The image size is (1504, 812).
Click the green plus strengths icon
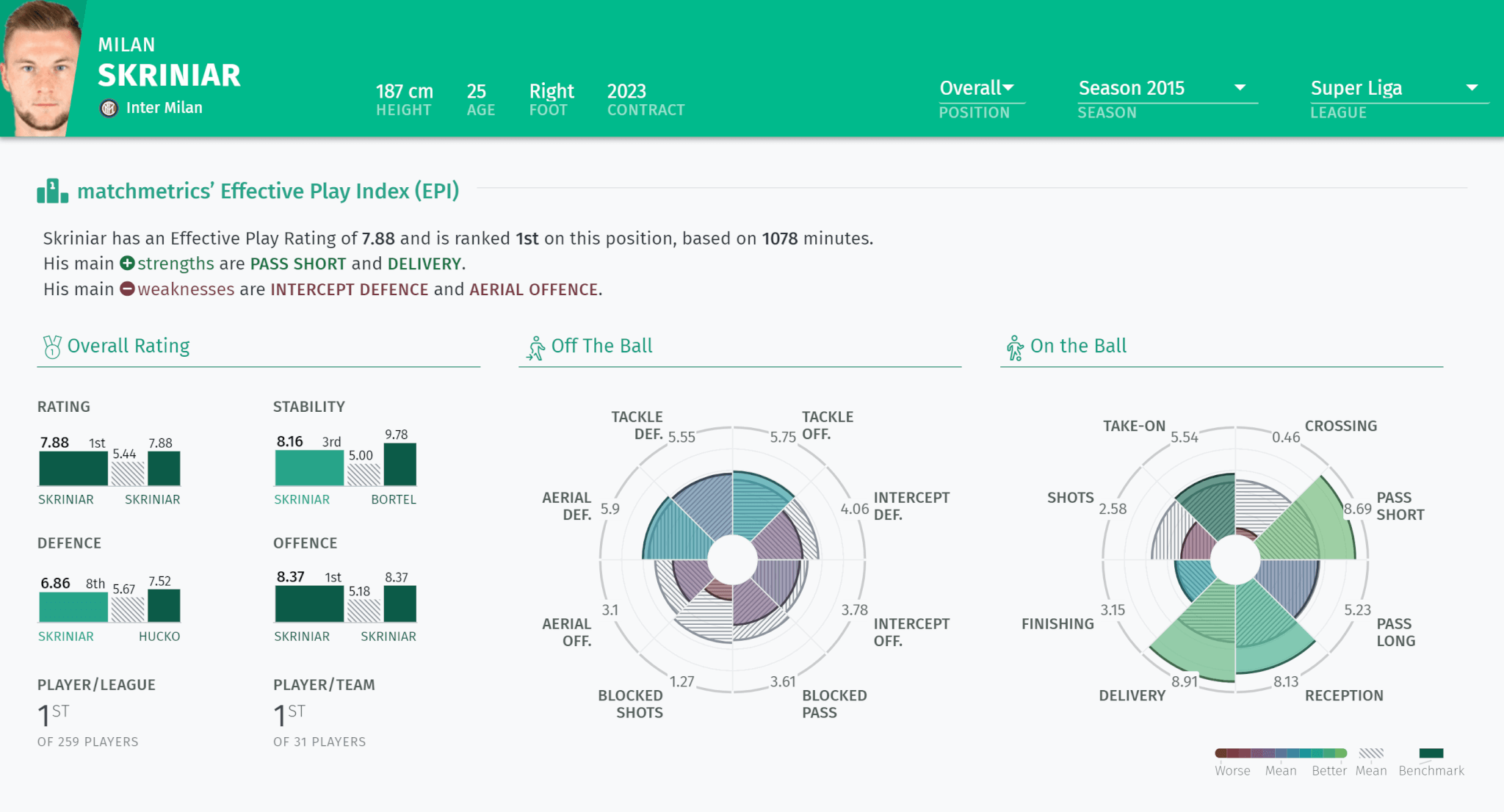[x=127, y=263]
